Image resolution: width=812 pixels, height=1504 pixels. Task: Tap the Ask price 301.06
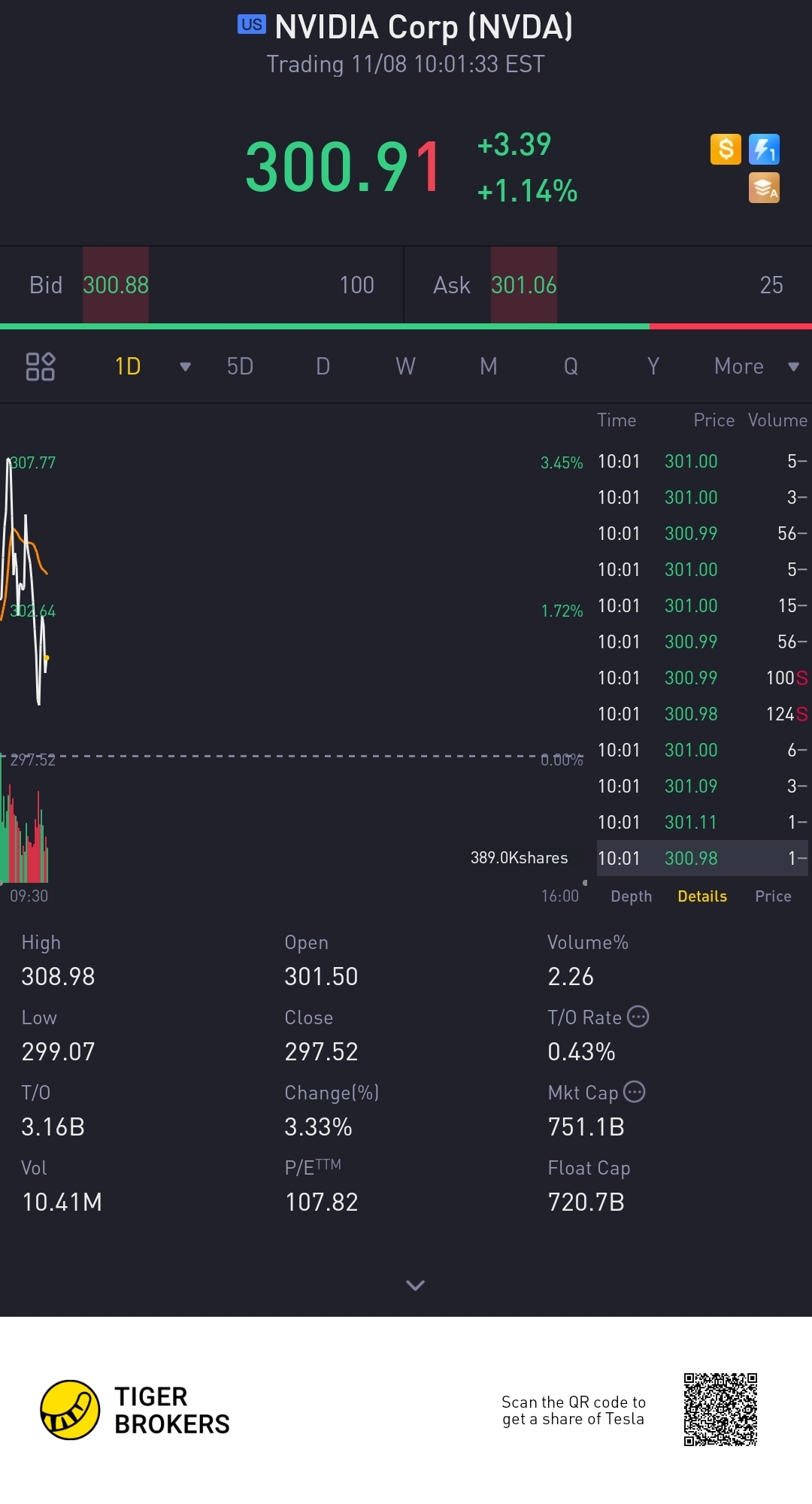click(x=524, y=285)
